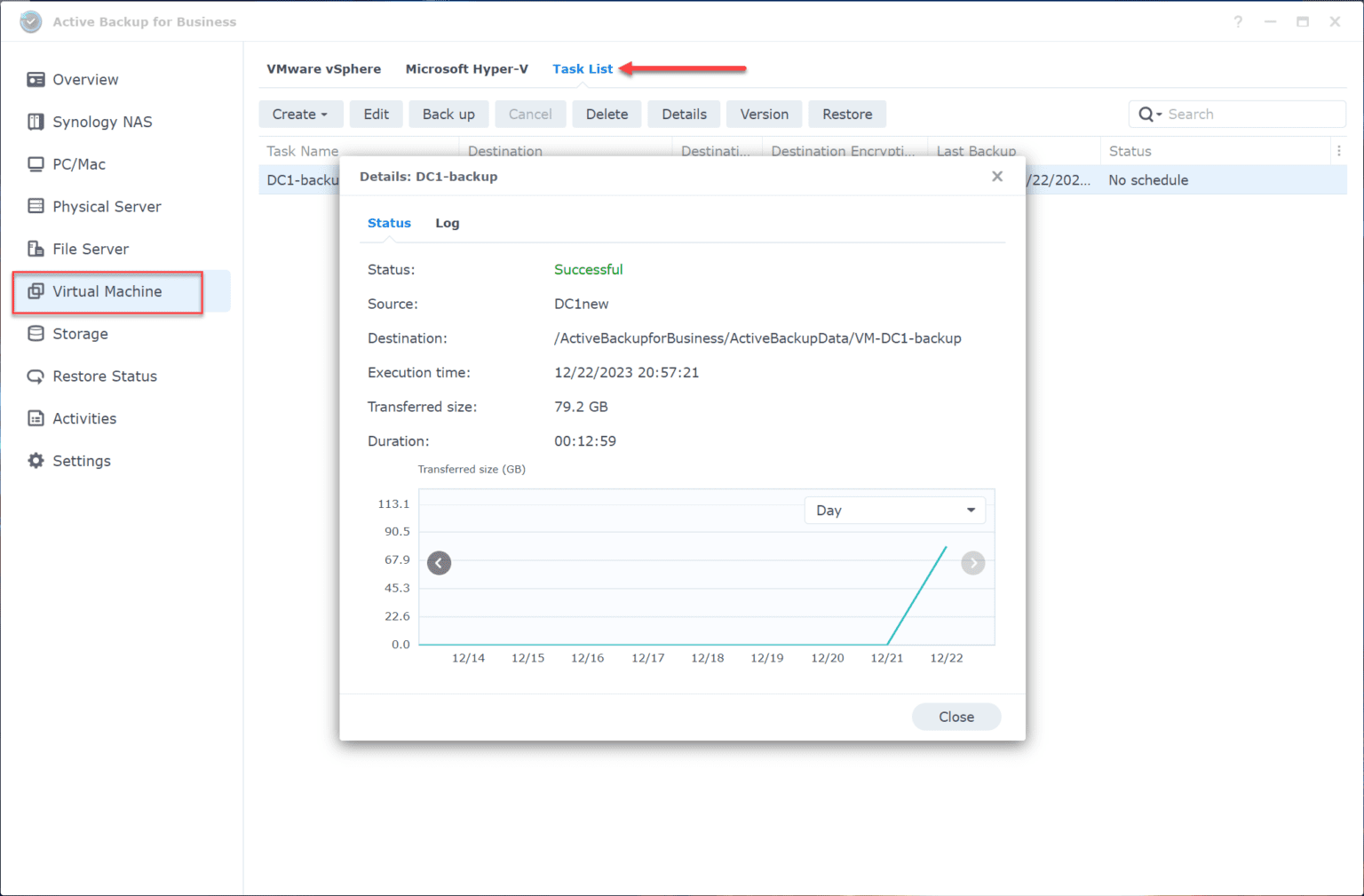Image resolution: width=1364 pixels, height=896 pixels.
Task: Open the help question mark icon
Action: coord(1238,21)
